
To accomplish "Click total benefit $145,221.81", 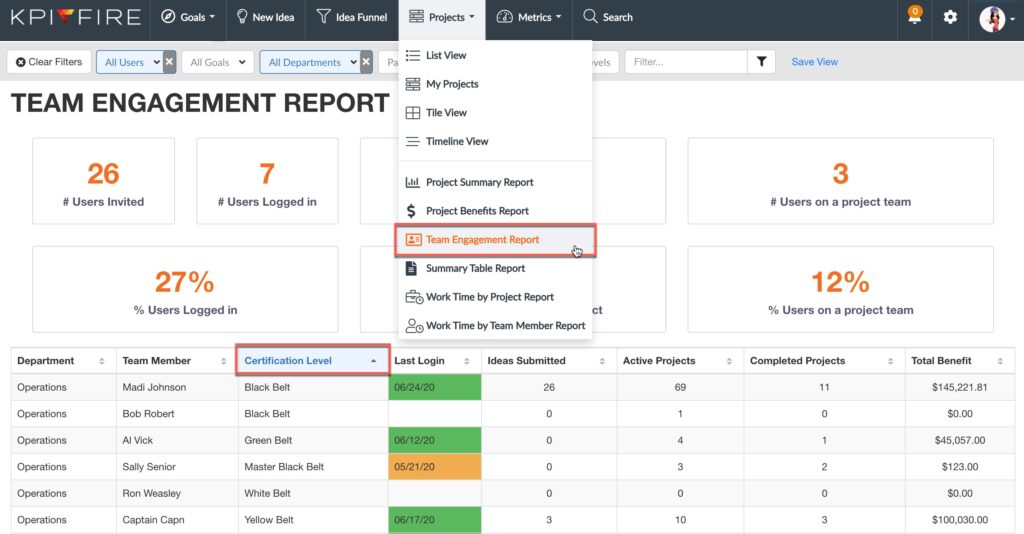I will [x=959, y=387].
